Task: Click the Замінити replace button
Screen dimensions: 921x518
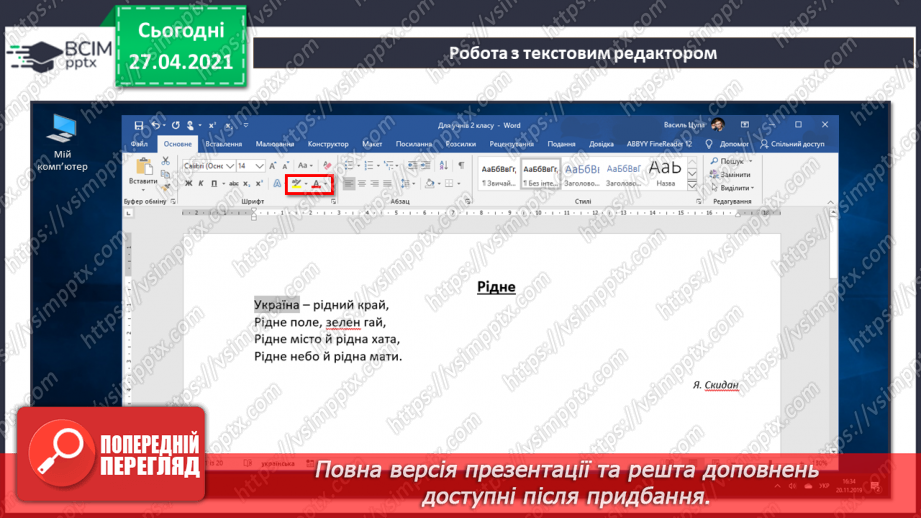Action: click(730, 174)
